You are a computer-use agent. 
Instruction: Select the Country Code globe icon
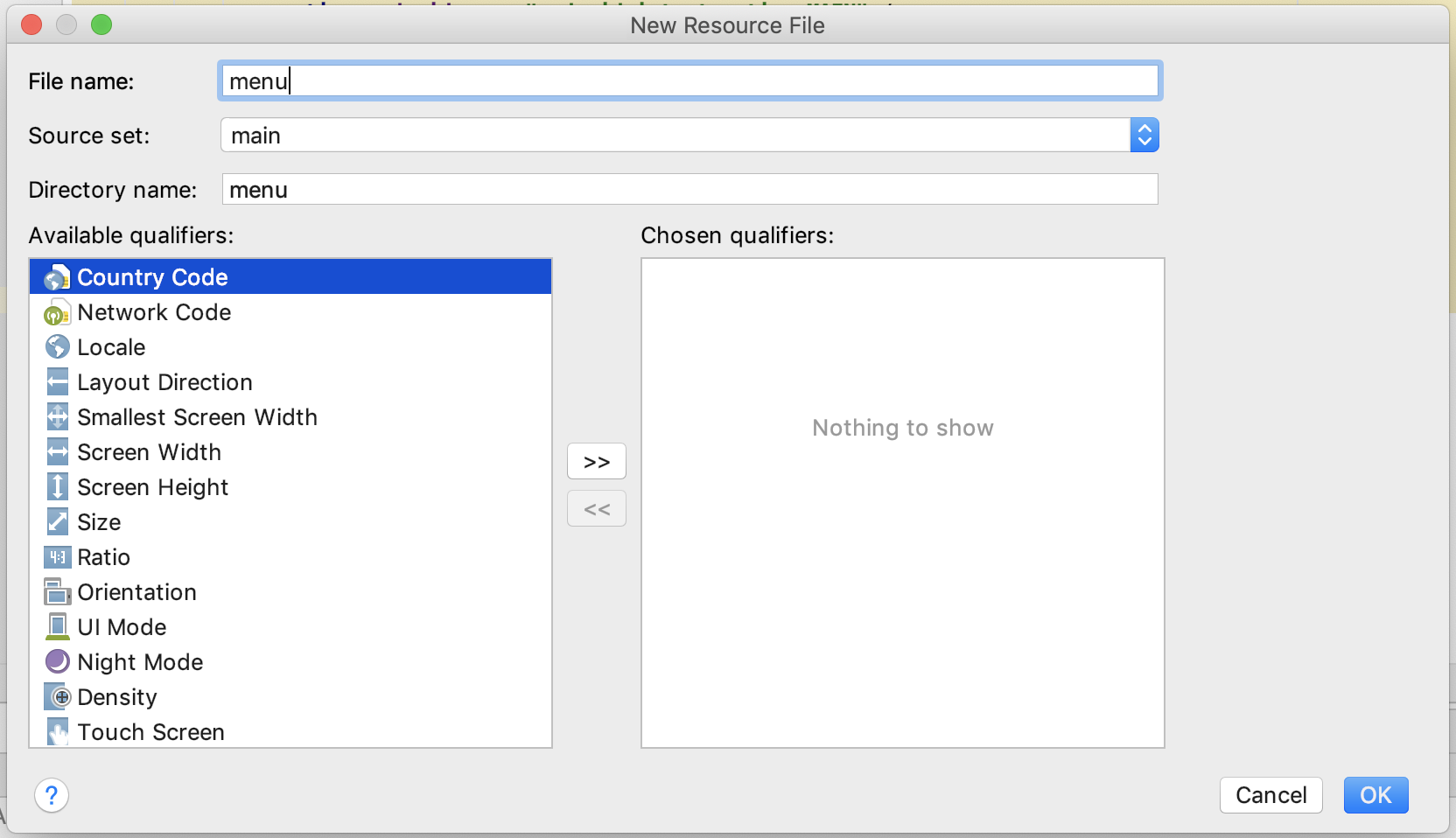click(57, 277)
